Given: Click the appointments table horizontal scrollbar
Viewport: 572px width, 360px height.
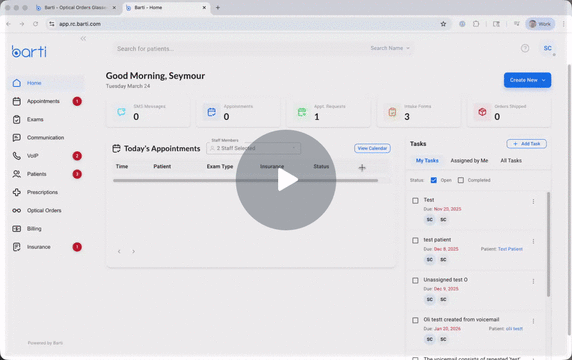Looking at the screenshot, I should [246, 180].
